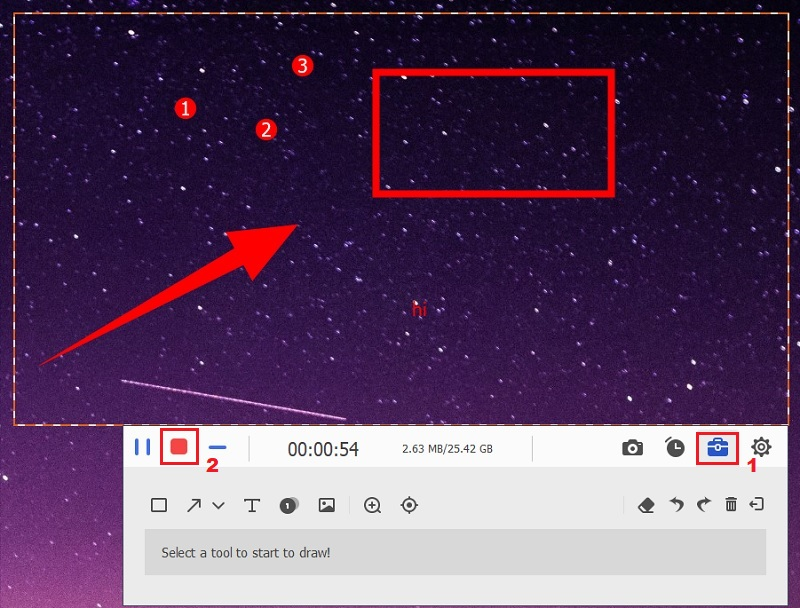Viewport: 800px width, 608px height.
Task: Select the eraser tool
Action: [x=646, y=505]
